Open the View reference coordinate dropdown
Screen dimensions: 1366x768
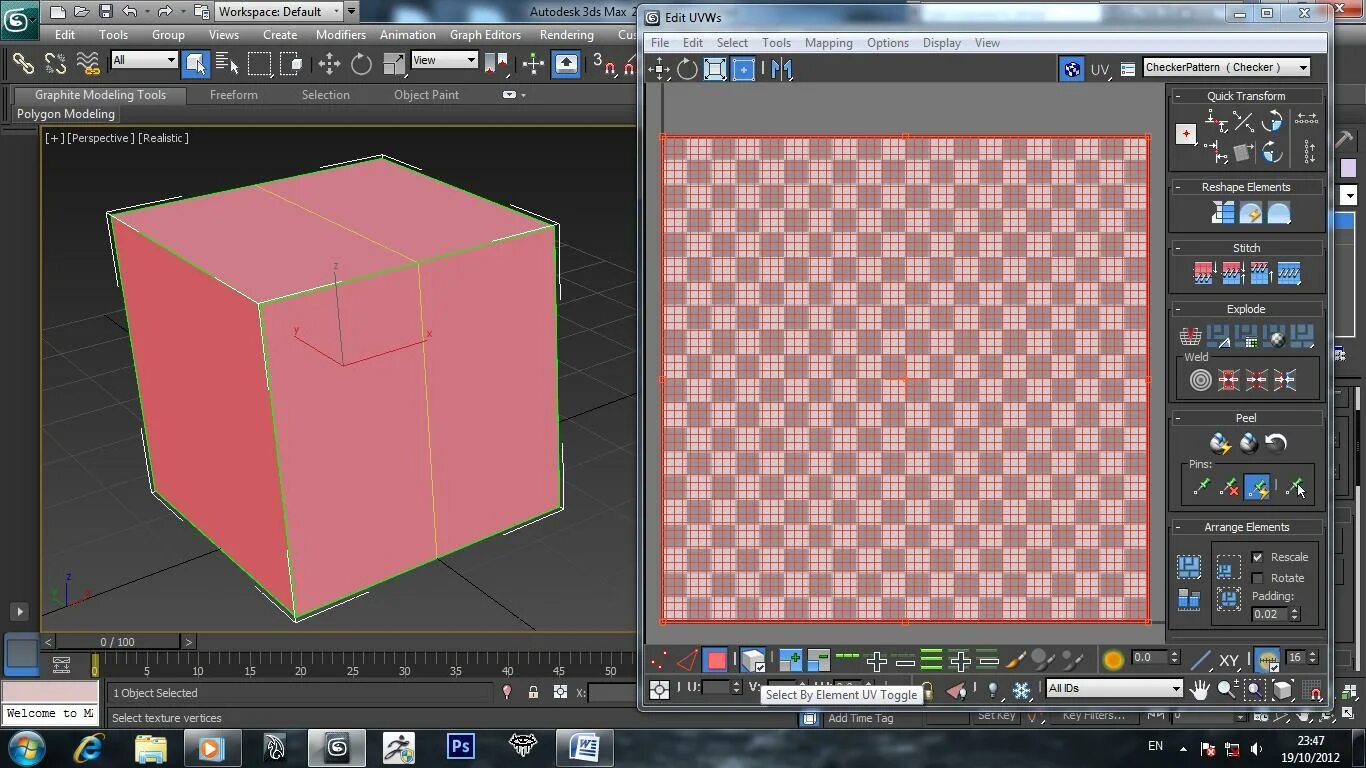(444, 60)
